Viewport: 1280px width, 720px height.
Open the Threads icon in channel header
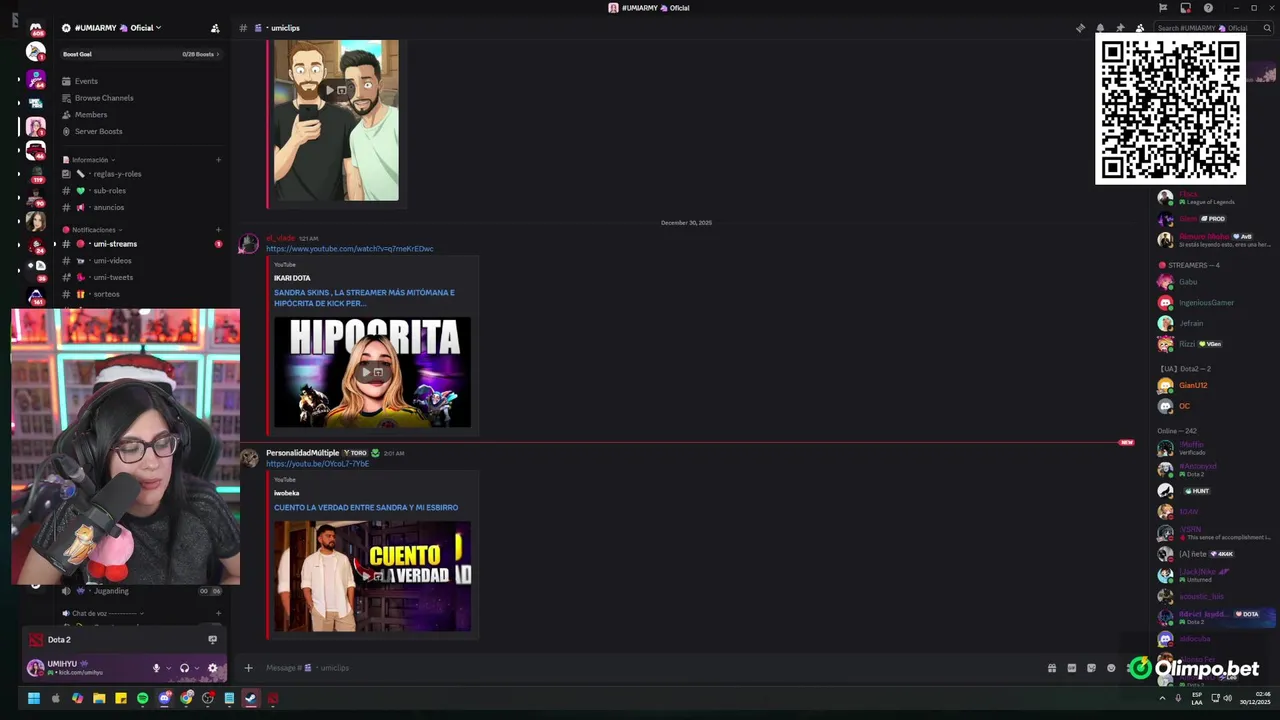[1080, 28]
